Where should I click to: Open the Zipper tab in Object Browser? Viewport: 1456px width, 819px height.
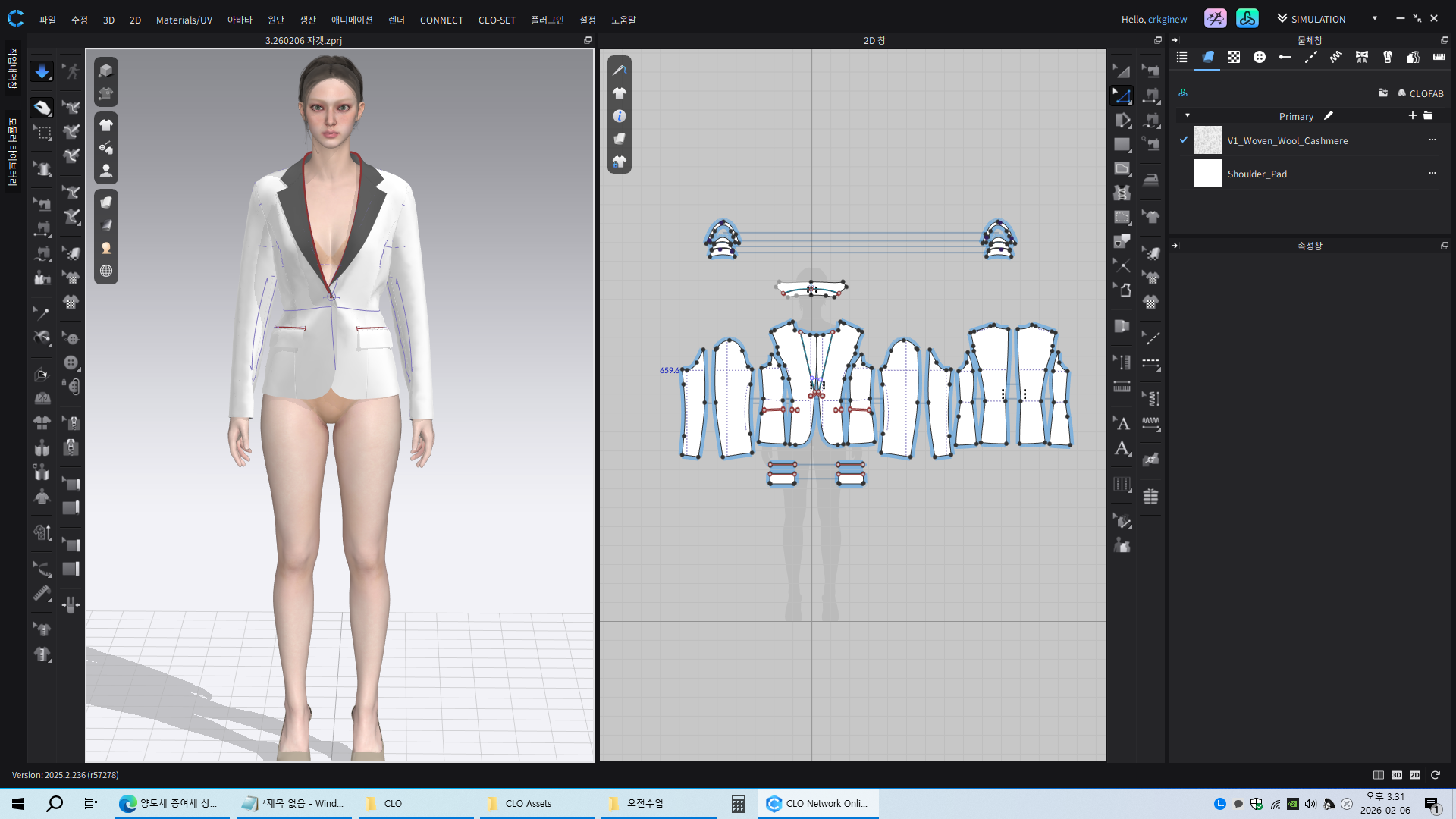[x=1387, y=57]
